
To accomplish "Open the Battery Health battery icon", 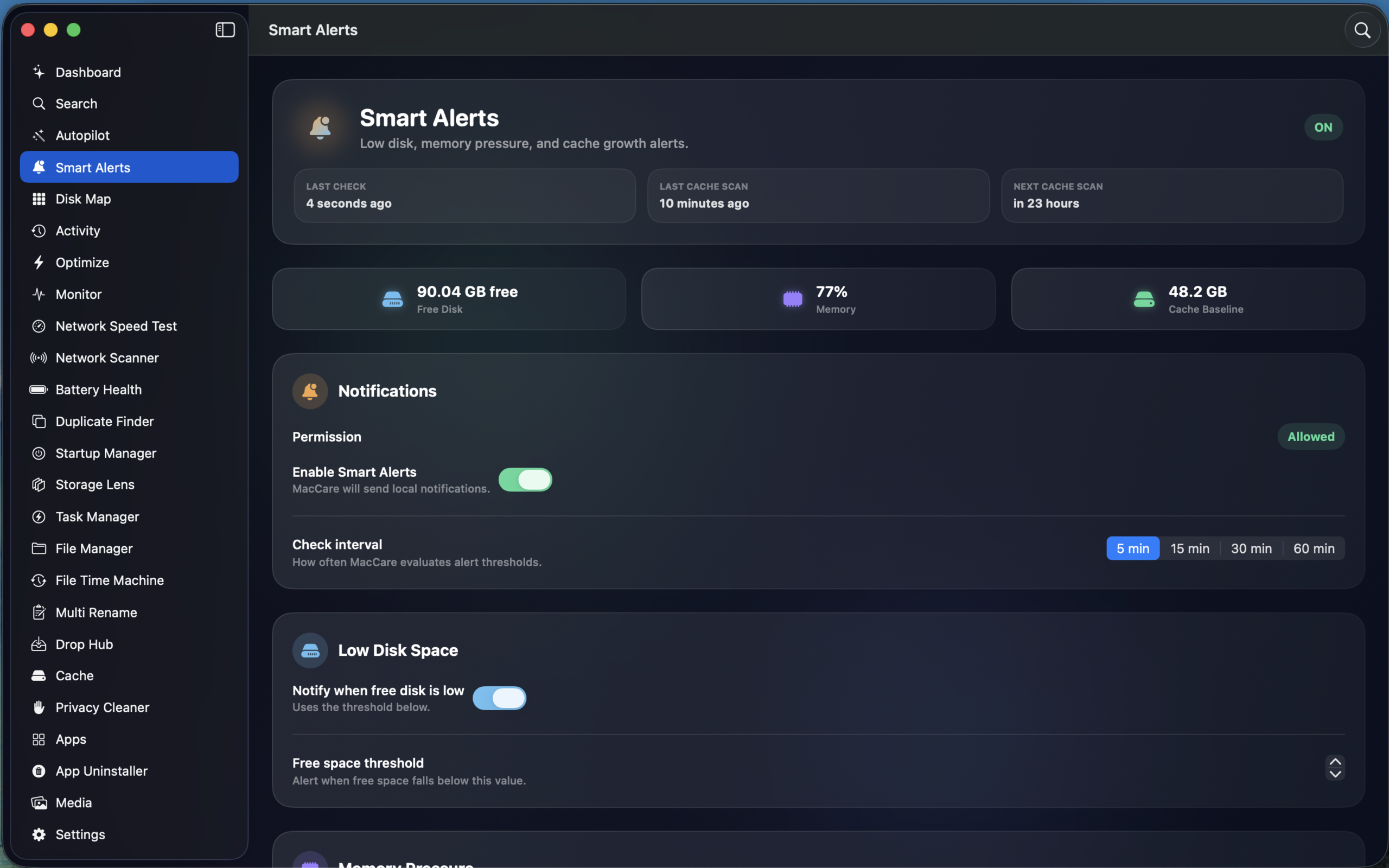I will point(39,390).
